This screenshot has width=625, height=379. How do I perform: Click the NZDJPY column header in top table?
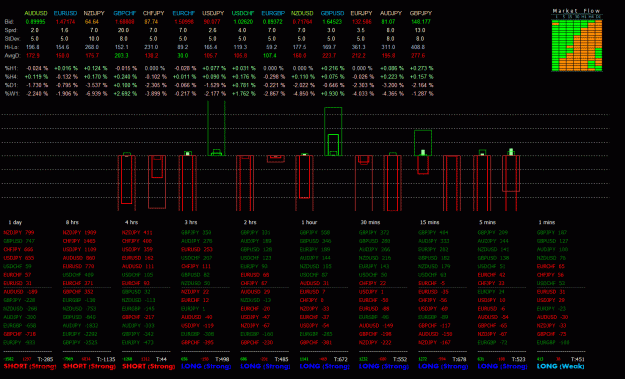tap(94, 13)
